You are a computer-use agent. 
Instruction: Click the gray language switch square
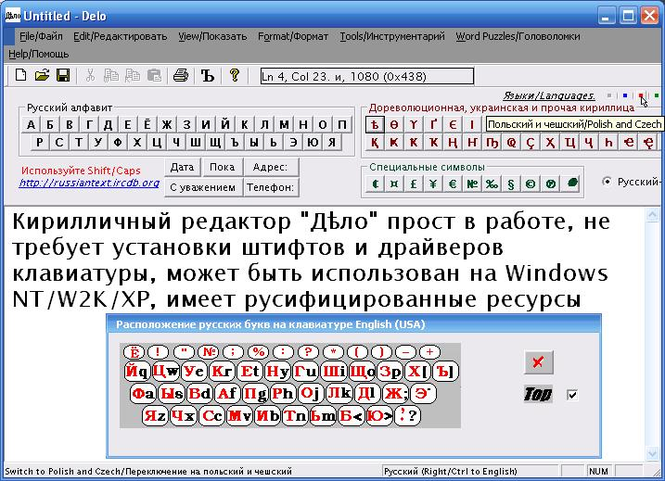click(609, 96)
